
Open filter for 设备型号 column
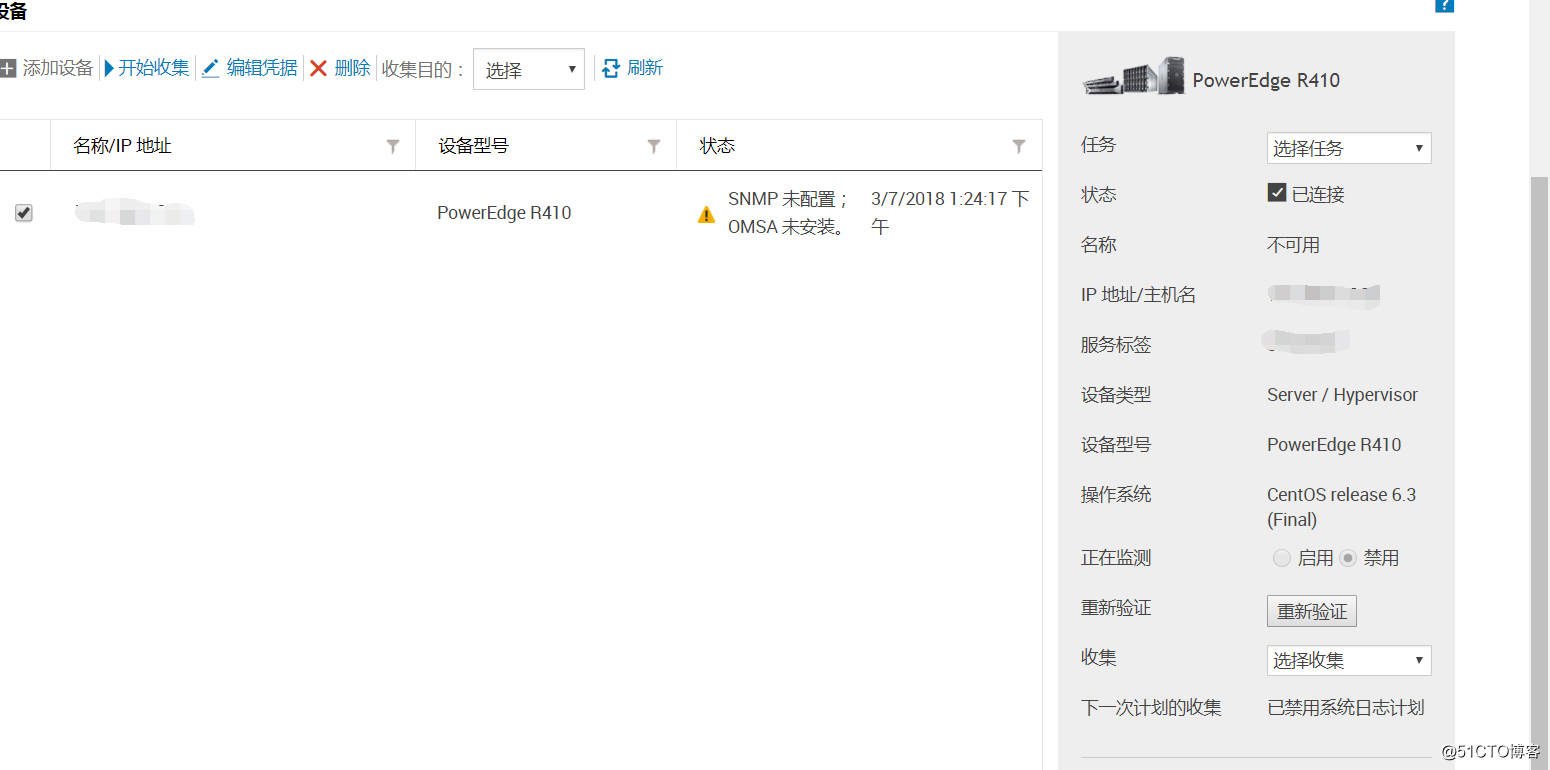coord(654,146)
